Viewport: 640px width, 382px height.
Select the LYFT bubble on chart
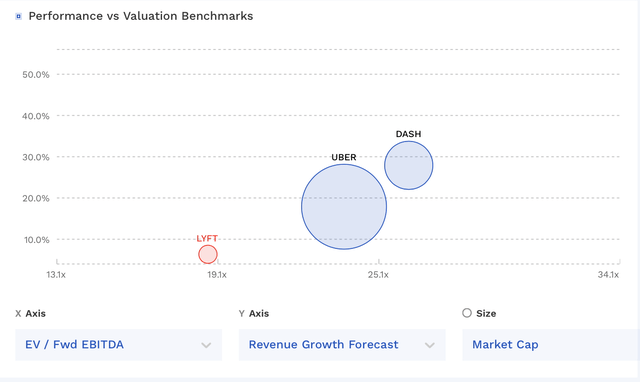point(208,254)
